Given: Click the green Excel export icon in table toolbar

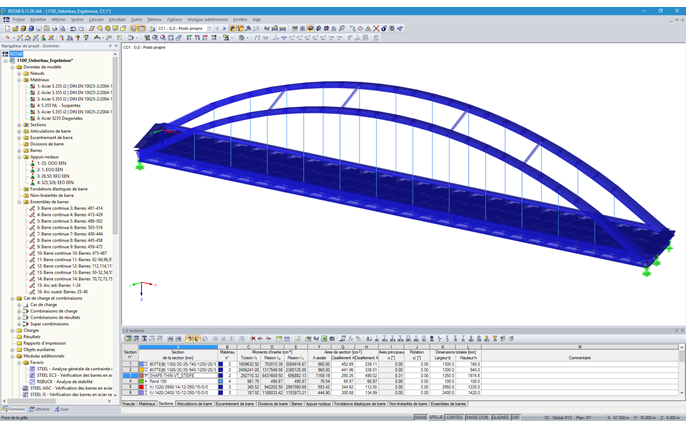Looking at the screenshot, I should click(x=324, y=338).
